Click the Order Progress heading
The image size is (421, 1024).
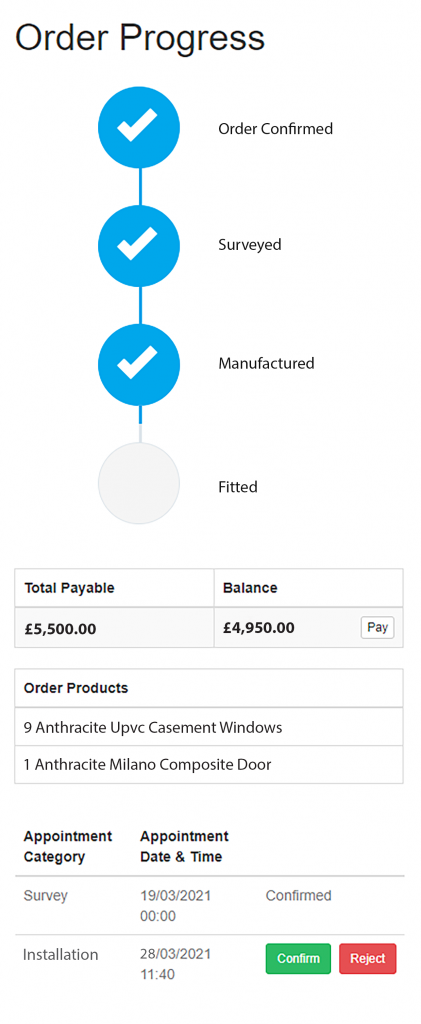tap(140, 37)
